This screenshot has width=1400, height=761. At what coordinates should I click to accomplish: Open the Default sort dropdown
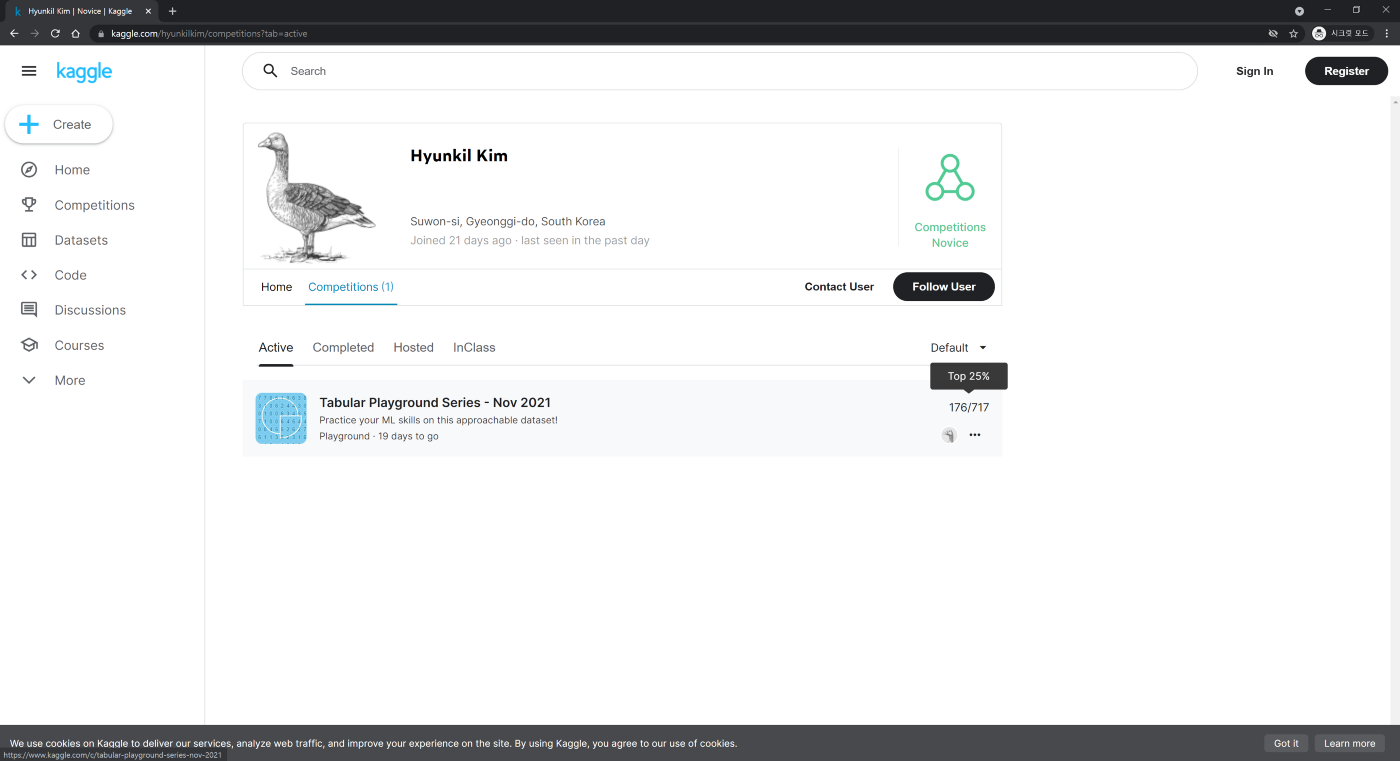pos(959,348)
